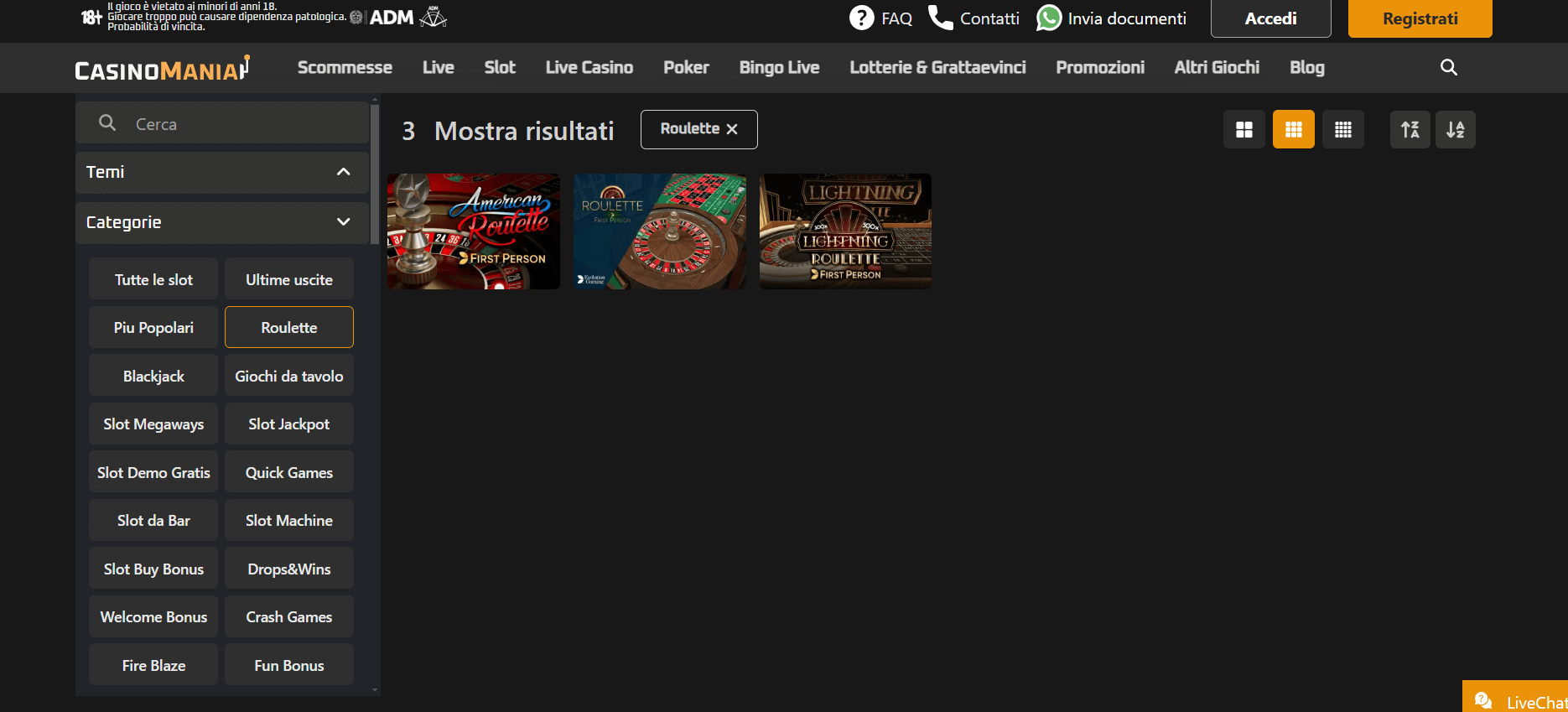Screen dimensions: 1568x712
Task: Deselect the active Roulette category
Action: [x=289, y=327]
